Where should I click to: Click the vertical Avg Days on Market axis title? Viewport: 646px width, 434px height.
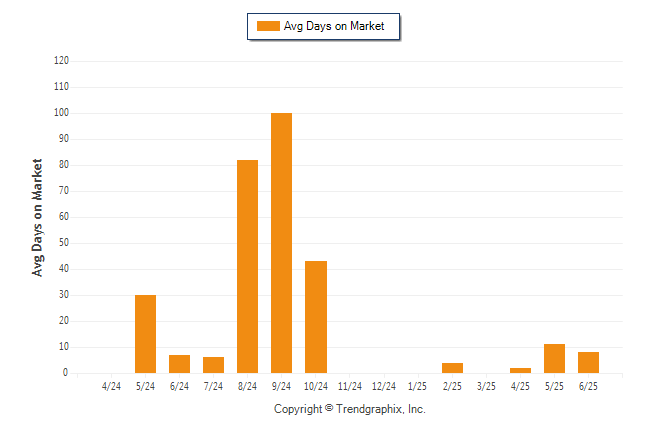pos(37,218)
